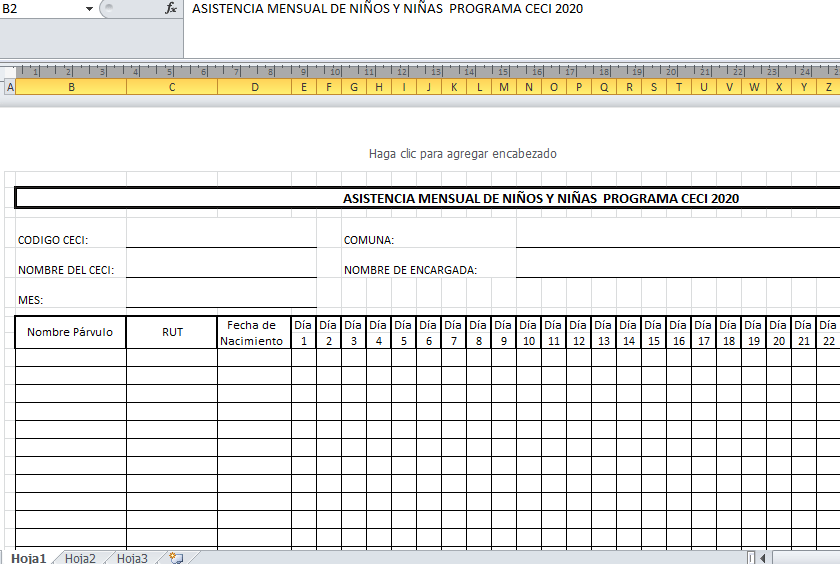Select column C header

pos(172,87)
